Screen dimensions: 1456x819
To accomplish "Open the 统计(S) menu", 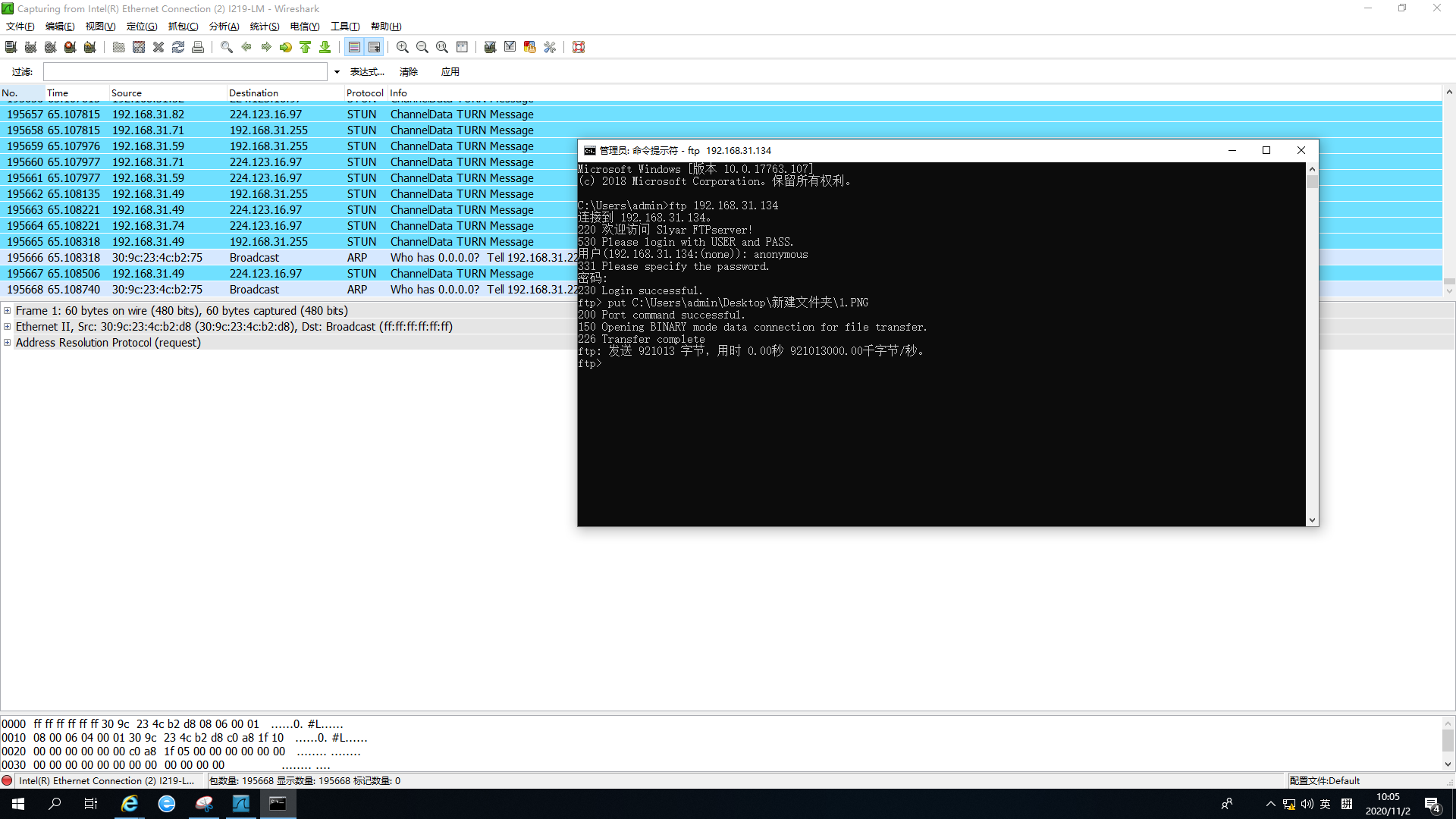I will (x=264, y=27).
